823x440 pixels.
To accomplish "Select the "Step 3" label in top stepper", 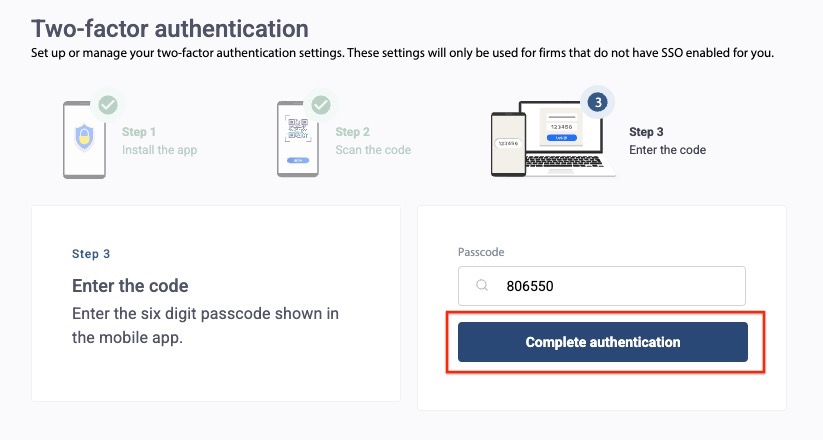I will coord(647,132).
